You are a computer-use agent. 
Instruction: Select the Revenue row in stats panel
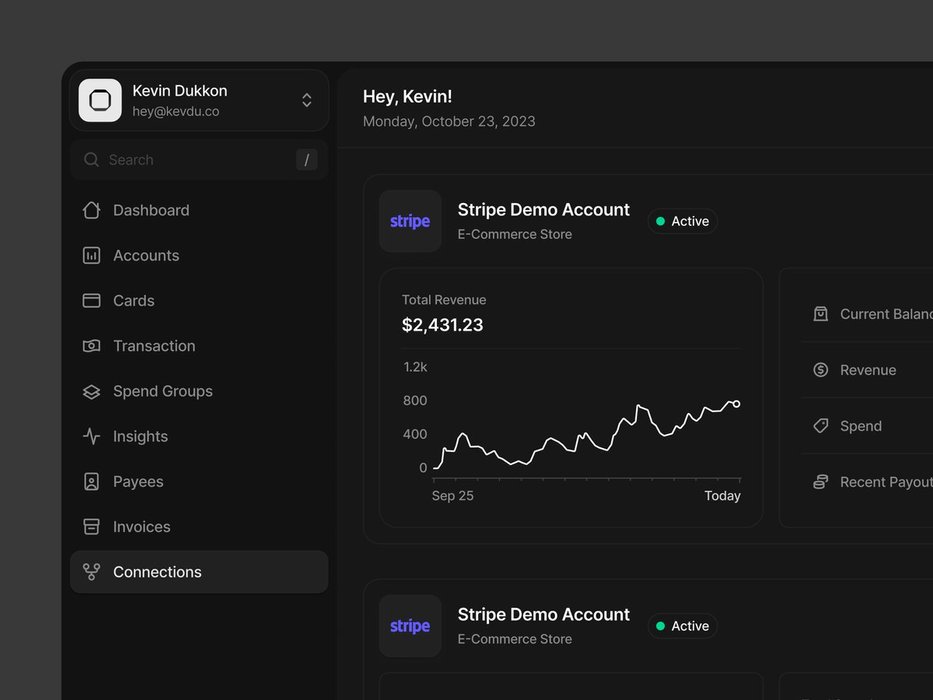click(x=866, y=370)
